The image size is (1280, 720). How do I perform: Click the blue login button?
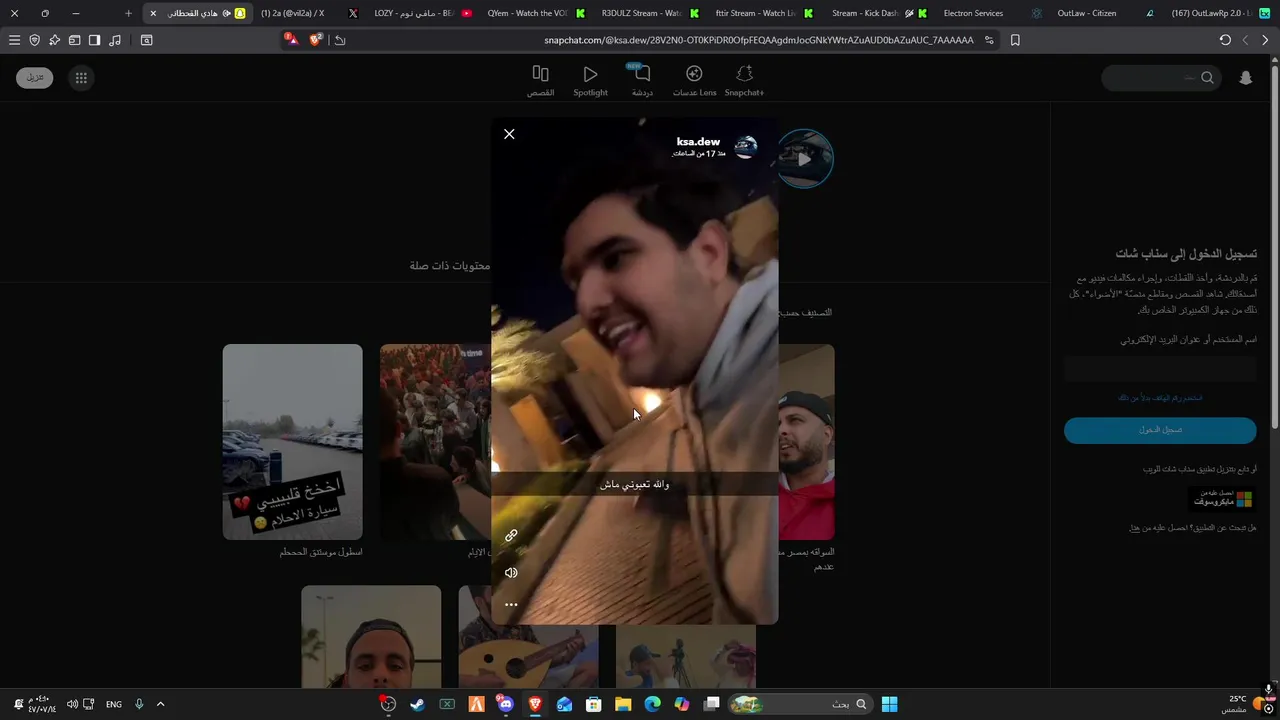pos(1160,430)
